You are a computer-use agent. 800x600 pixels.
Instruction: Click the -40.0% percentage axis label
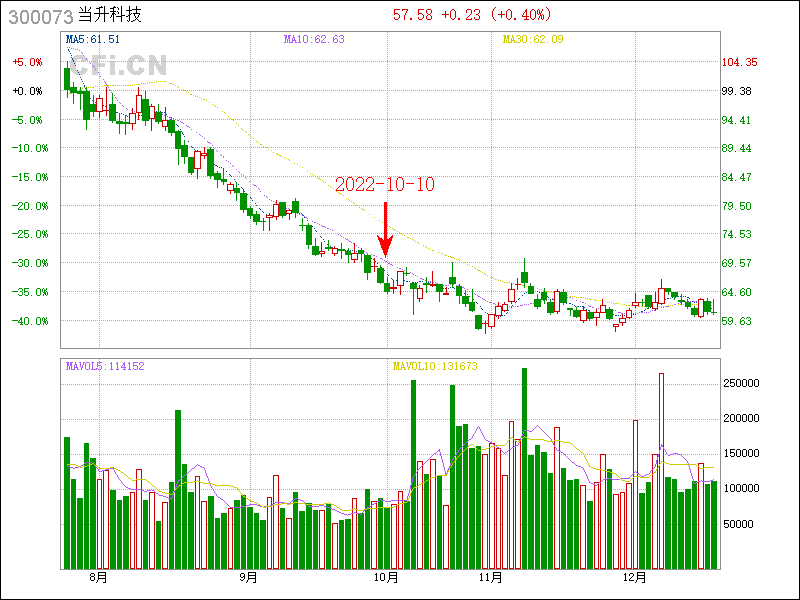[x=27, y=321]
